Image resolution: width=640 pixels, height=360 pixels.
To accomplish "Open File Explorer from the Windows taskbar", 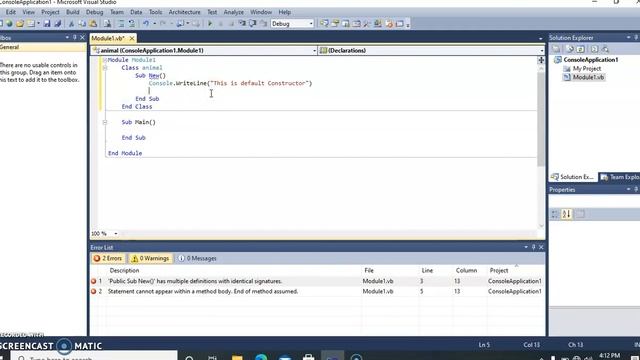I will (x=237, y=357).
